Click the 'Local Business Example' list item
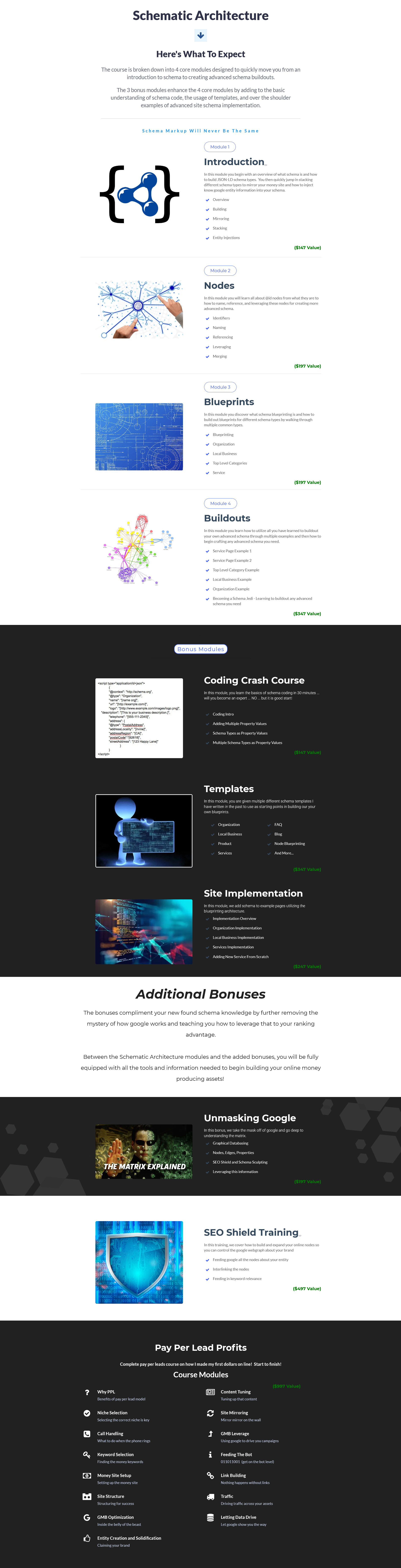 [232, 580]
